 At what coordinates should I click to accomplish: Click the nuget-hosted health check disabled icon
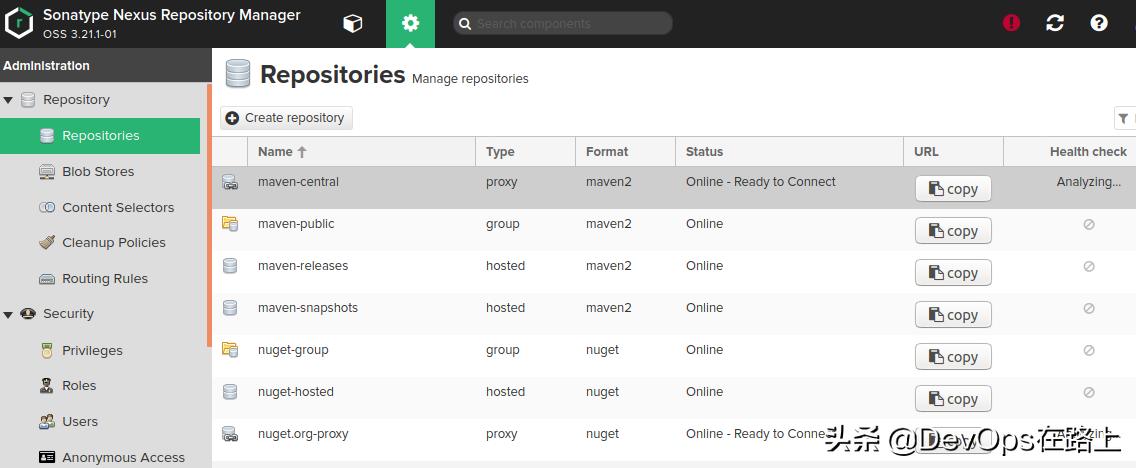pos(1088,393)
